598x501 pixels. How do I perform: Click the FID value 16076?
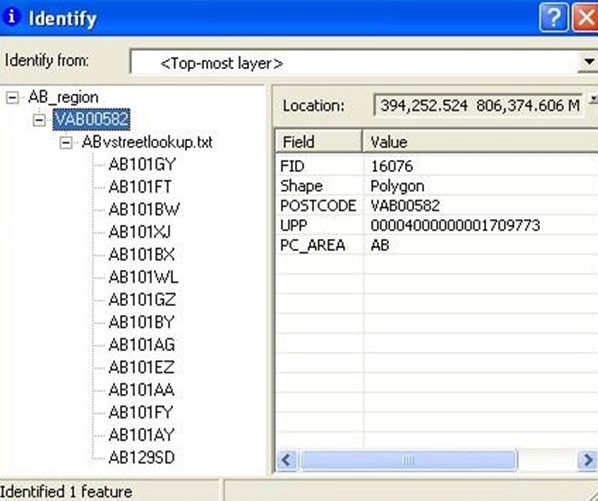click(392, 166)
